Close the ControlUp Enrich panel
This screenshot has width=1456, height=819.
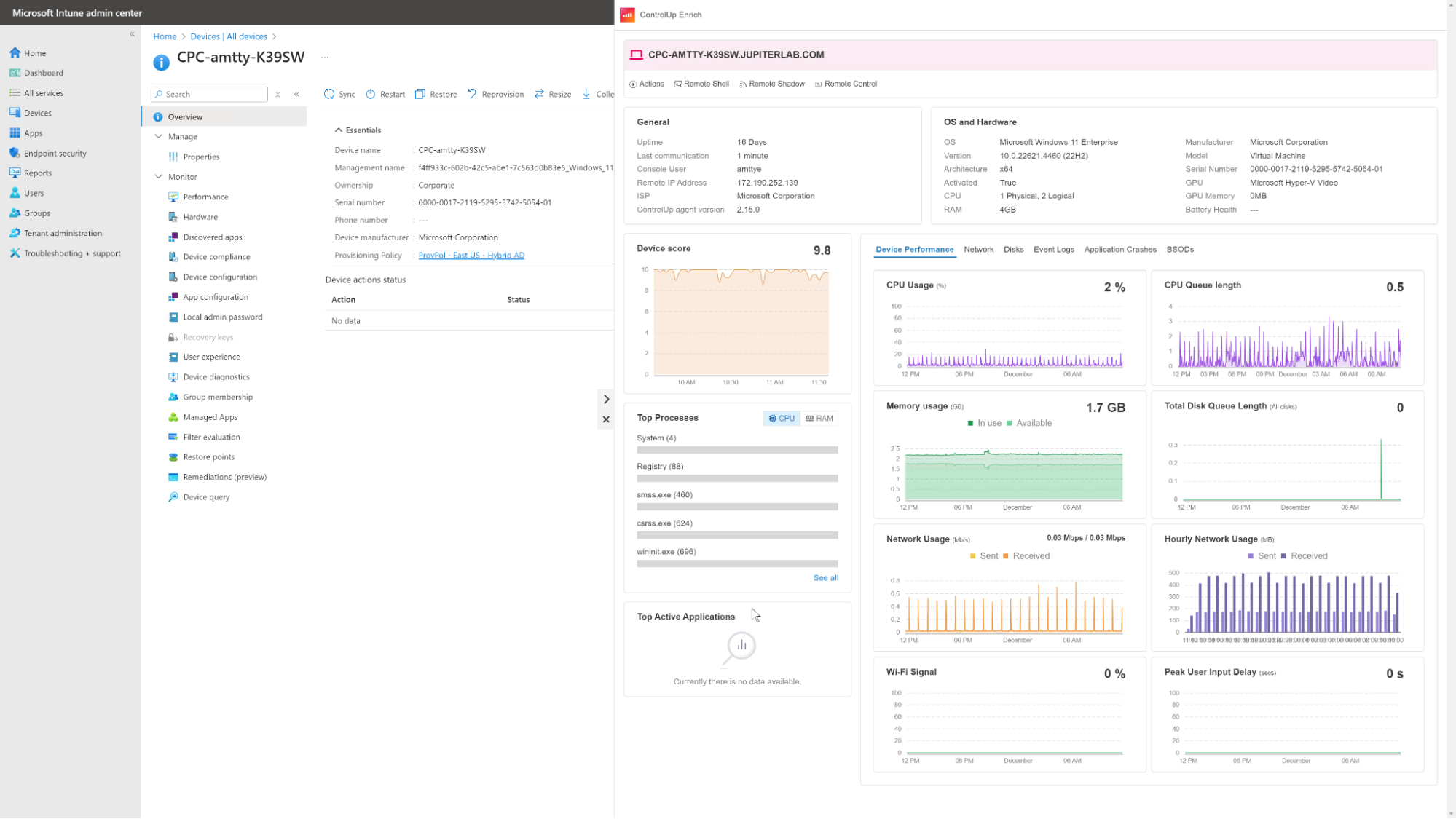click(x=606, y=419)
